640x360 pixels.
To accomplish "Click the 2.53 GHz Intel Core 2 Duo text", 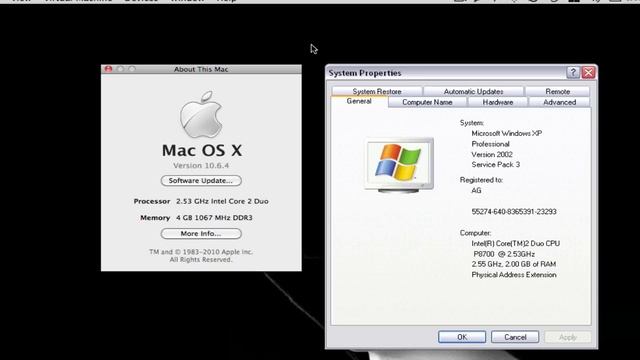I will point(222,201).
